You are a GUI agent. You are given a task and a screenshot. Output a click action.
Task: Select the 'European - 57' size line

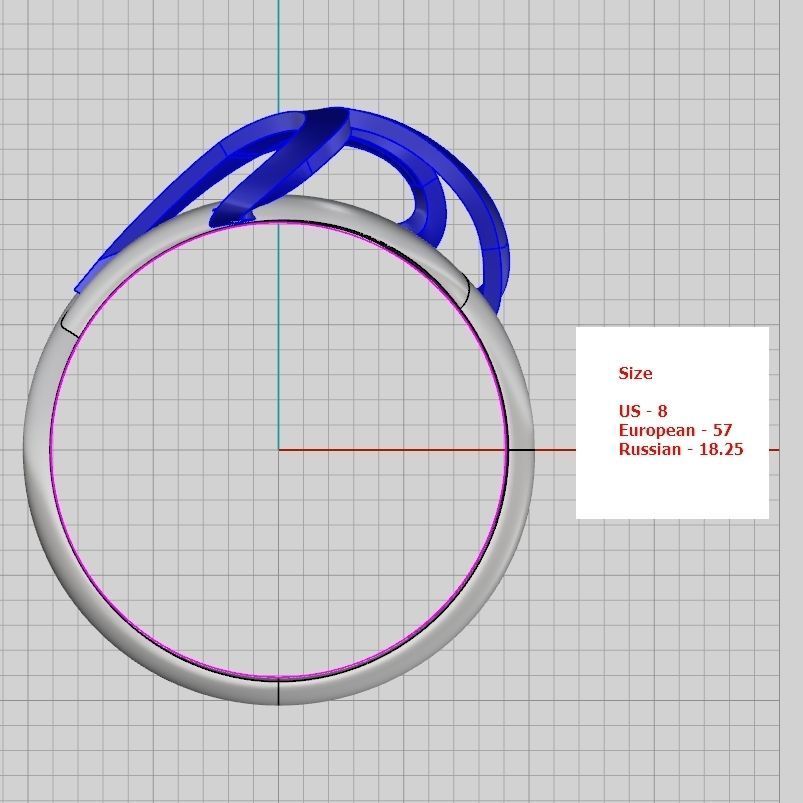[675, 430]
